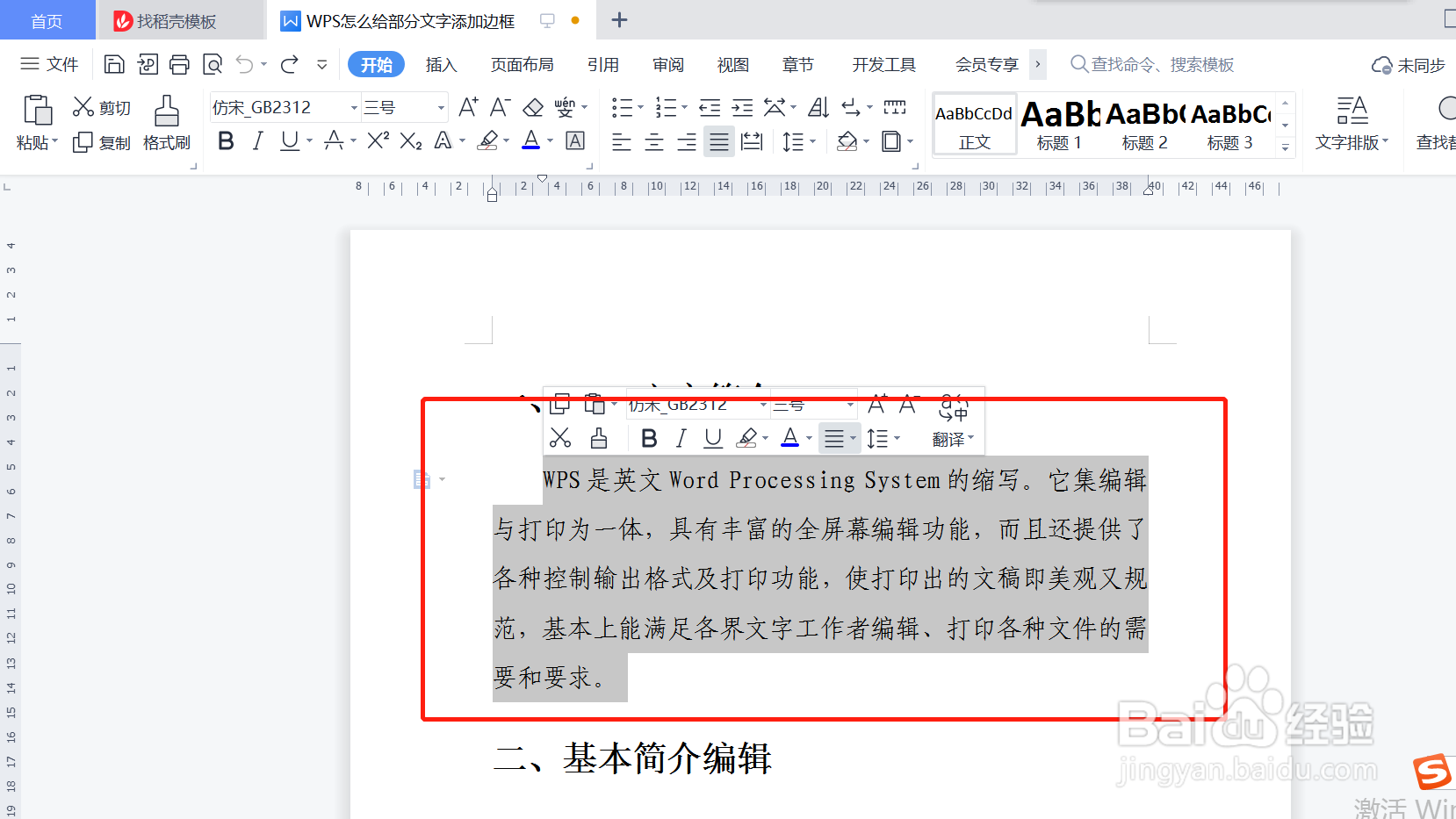Add character border icon in ribbon

tap(575, 140)
